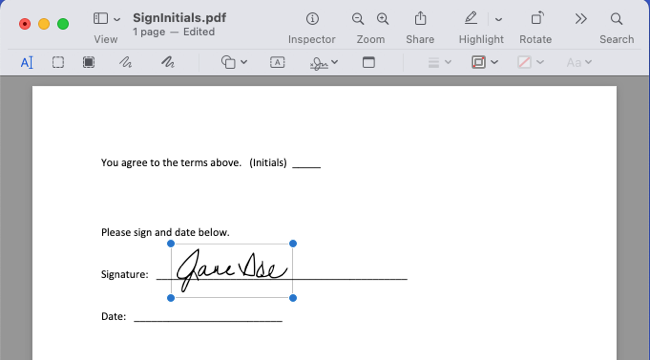650x360 pixels.
Task: Open the Sign signature tool
Action: coord(319,63)
